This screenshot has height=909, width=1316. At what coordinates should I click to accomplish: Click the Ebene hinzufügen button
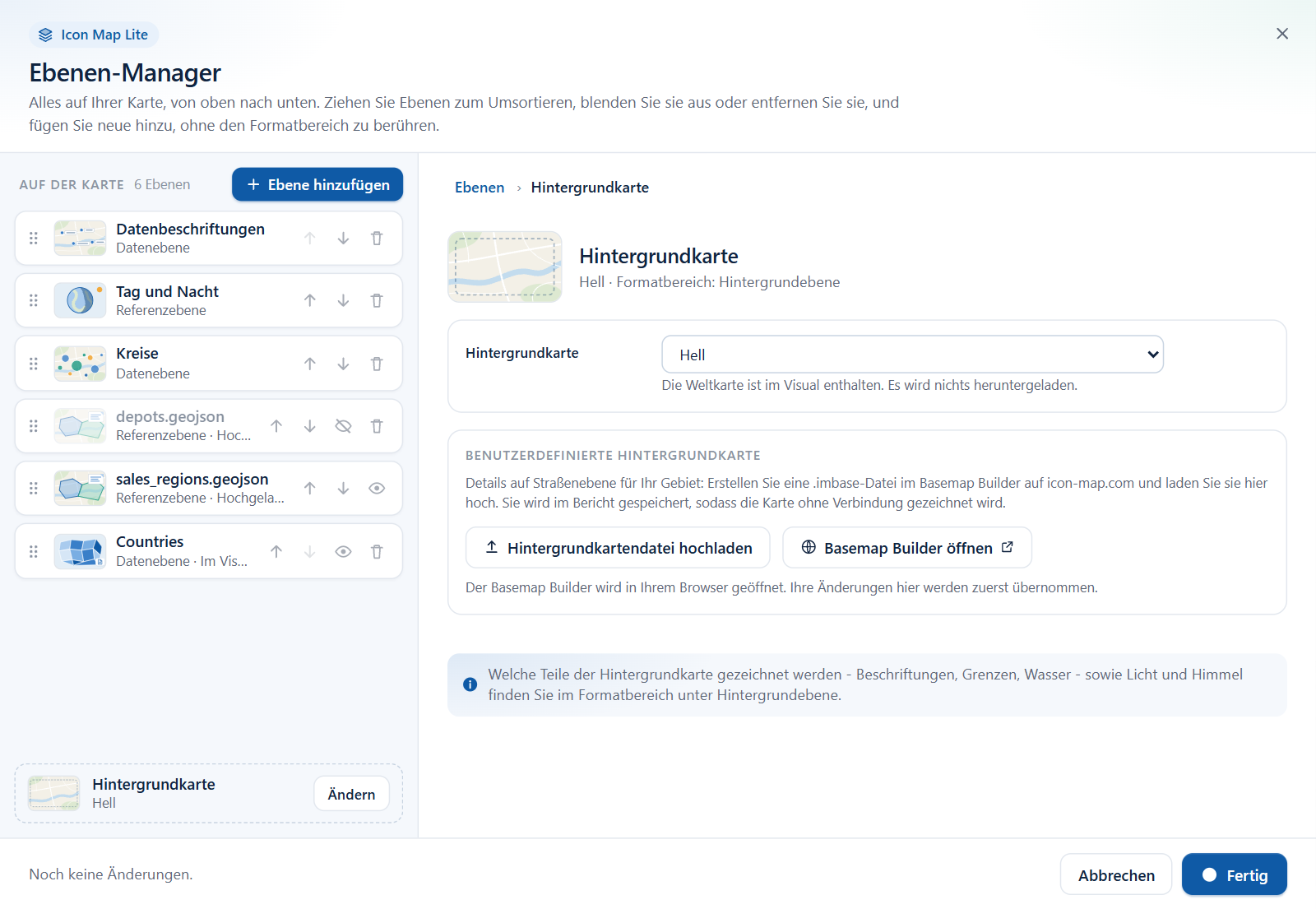(x=317, y=185)
